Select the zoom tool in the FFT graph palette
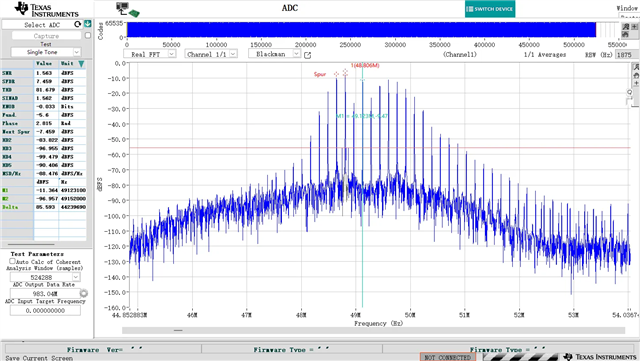Viewport: 640px width, 361px height. (636, 67)
